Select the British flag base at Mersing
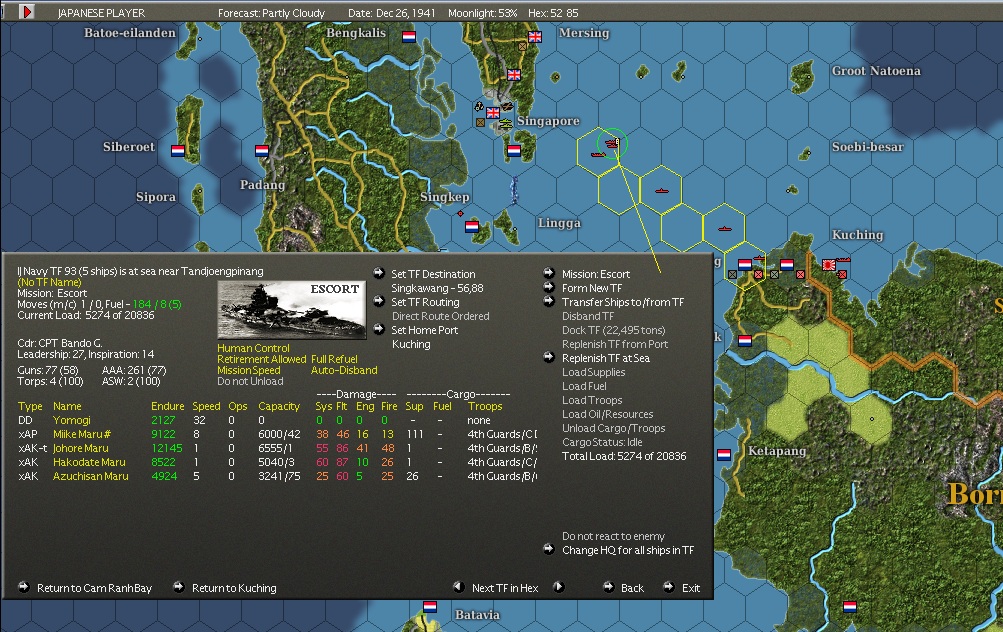1003x632 pixels. point(535,37)
